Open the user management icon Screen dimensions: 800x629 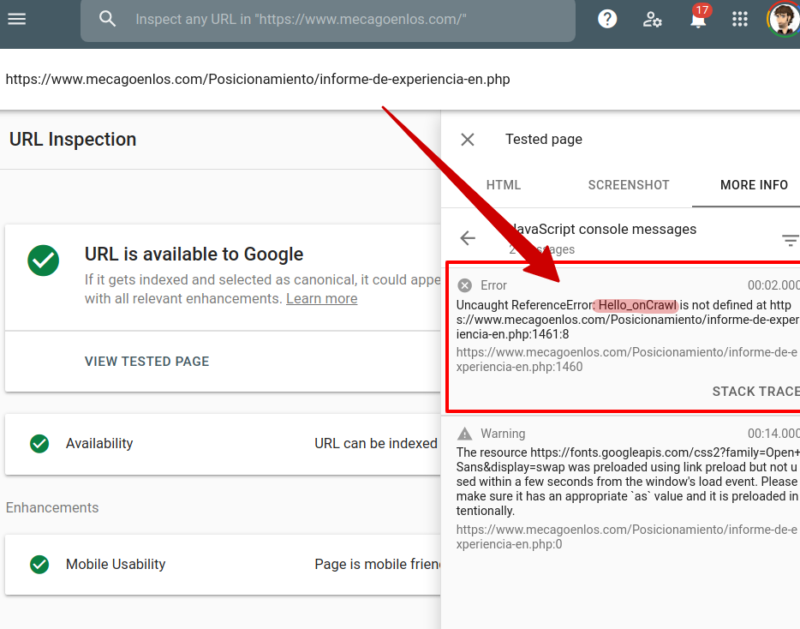[652, 19]
